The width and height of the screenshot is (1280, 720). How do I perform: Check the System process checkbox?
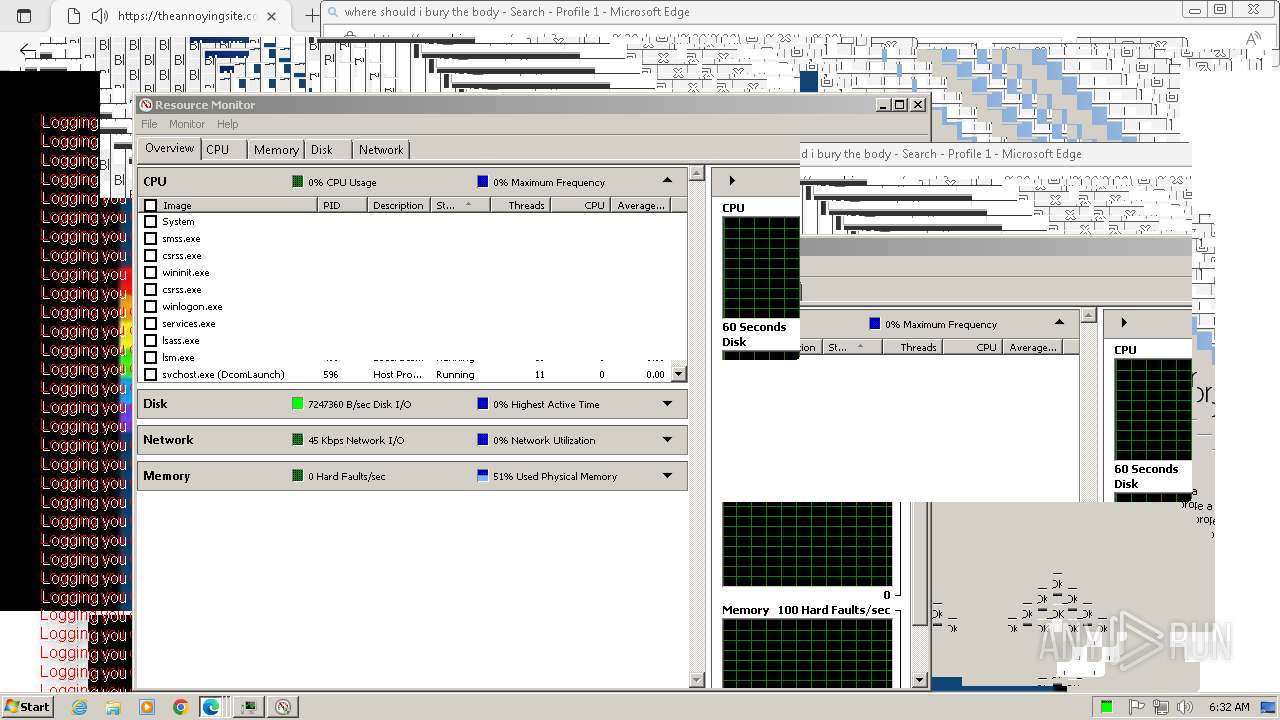[x=151, y=222]
